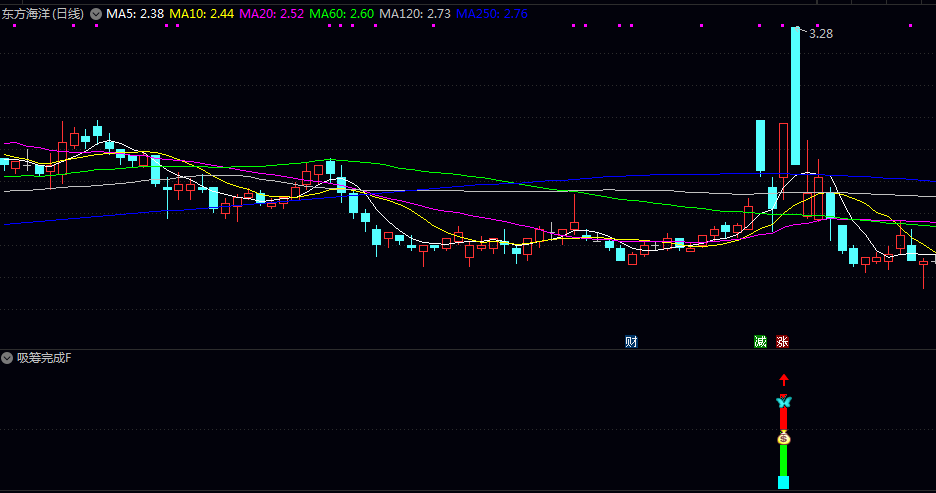
Task: Click the 东方海洋(日线) stock title
Action: click(x=43, y=14)
